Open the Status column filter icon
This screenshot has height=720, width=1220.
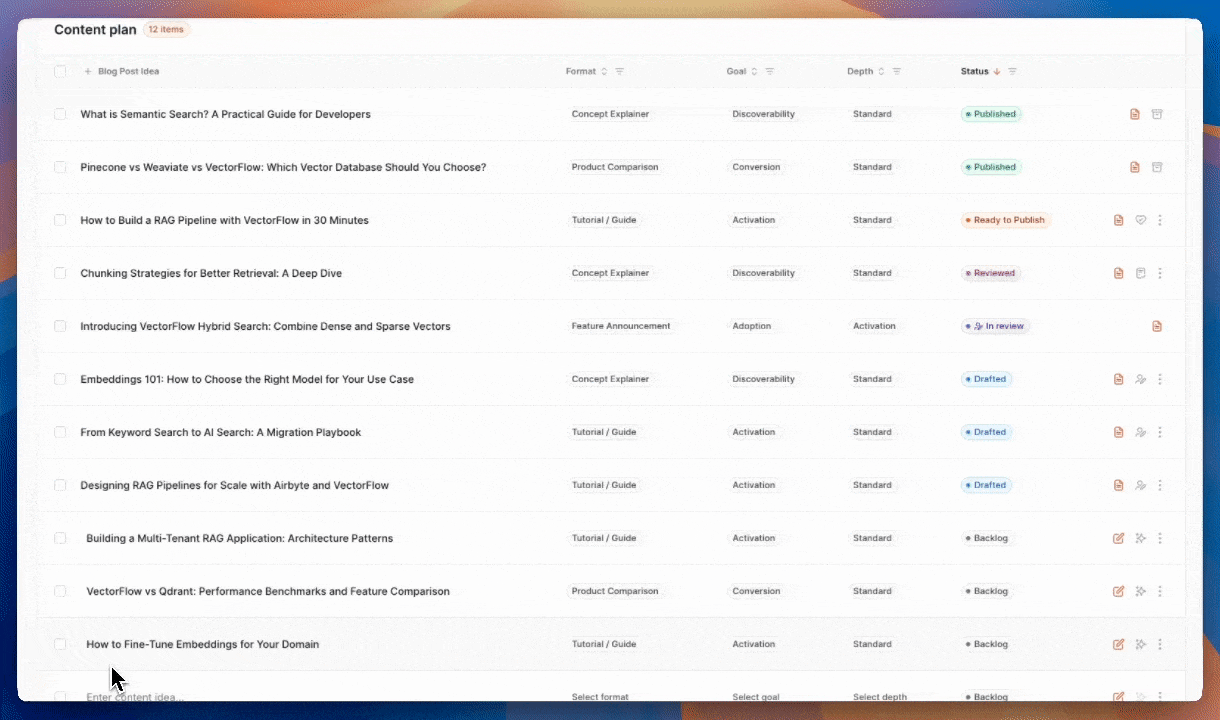tap(1012, 71)
